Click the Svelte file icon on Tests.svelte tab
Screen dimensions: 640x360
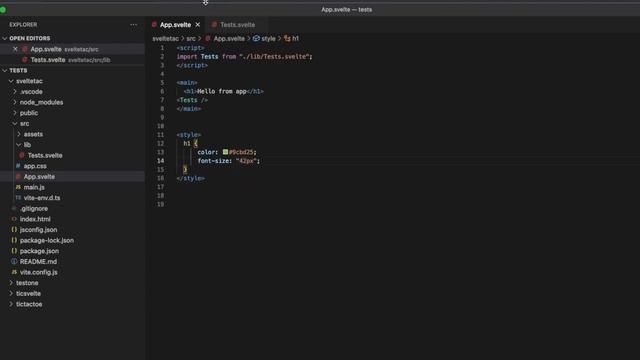click(x=214, y=24)
